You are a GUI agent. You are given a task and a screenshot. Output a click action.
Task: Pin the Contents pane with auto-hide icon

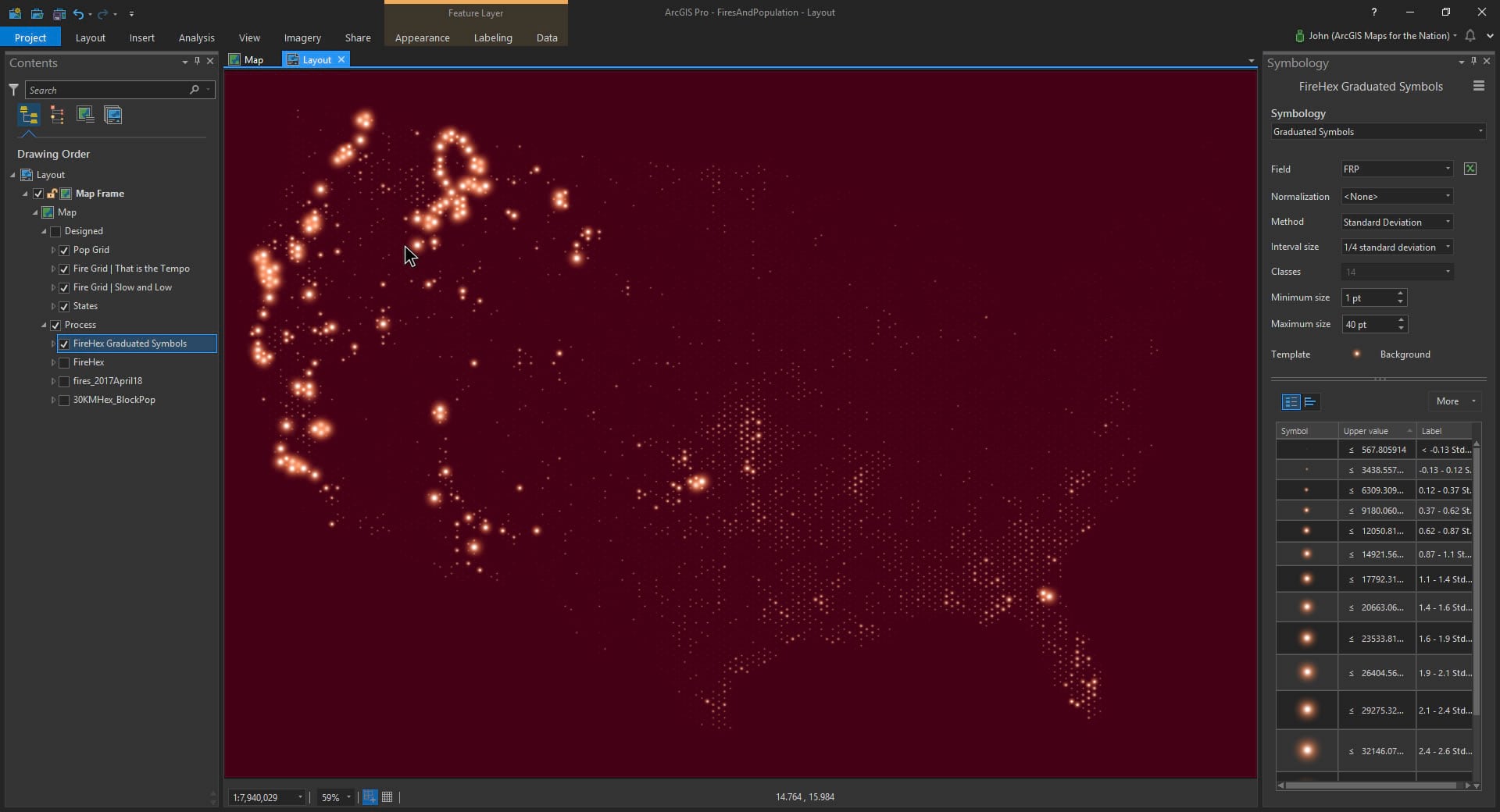197,61
